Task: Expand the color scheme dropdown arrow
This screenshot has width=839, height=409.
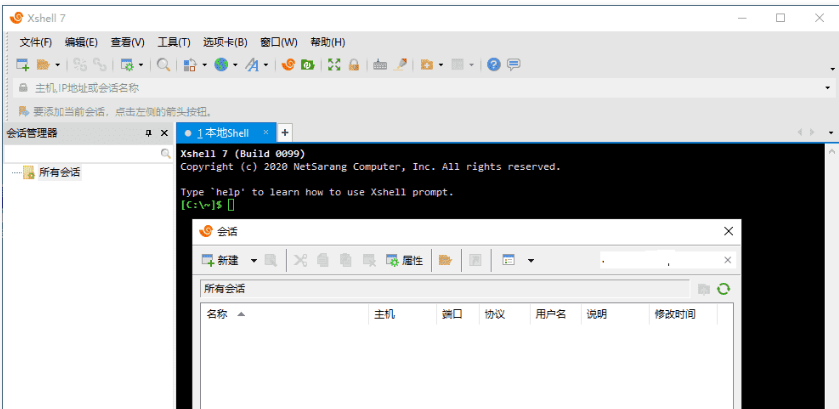Action: tap(204, 65)
